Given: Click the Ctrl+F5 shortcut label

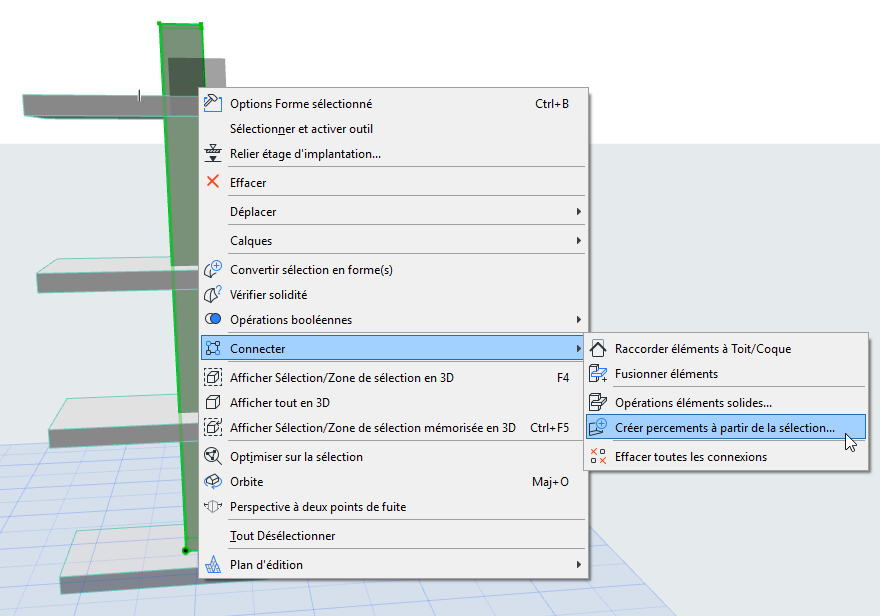Looking at the screenshot, I should click(x=549, y=427).
